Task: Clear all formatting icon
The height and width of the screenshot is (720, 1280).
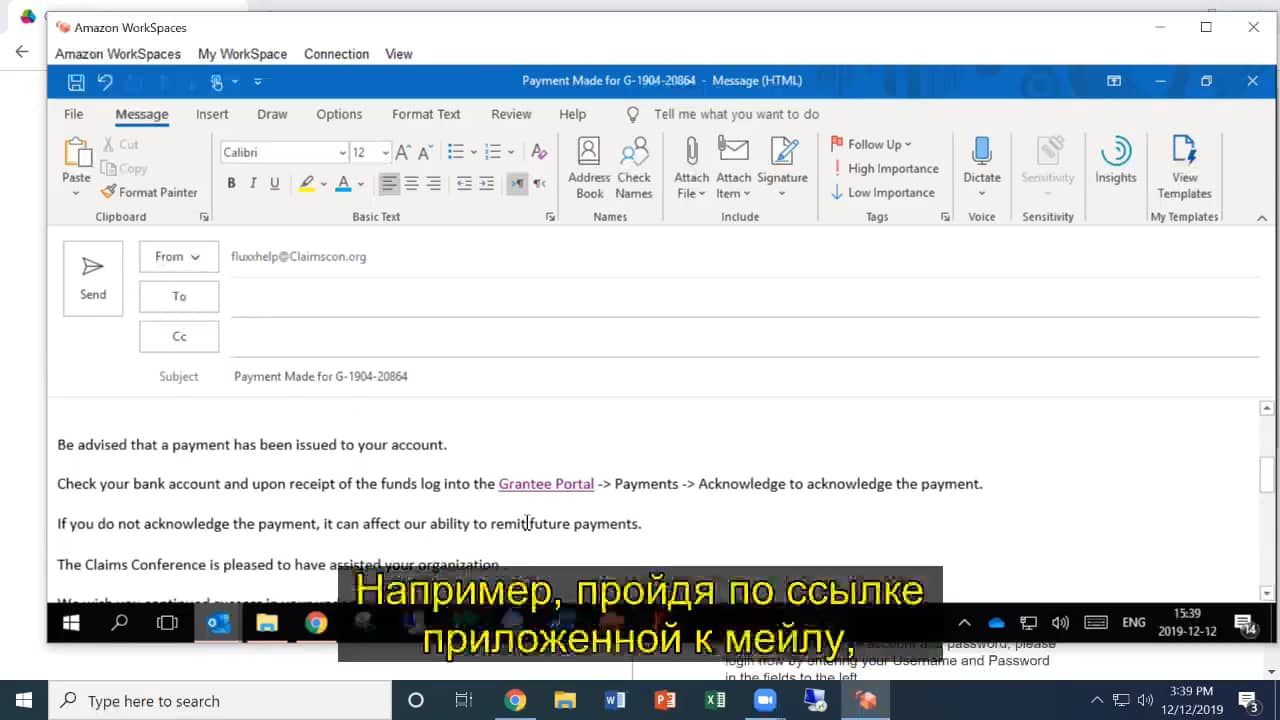Action: [539, 152]
